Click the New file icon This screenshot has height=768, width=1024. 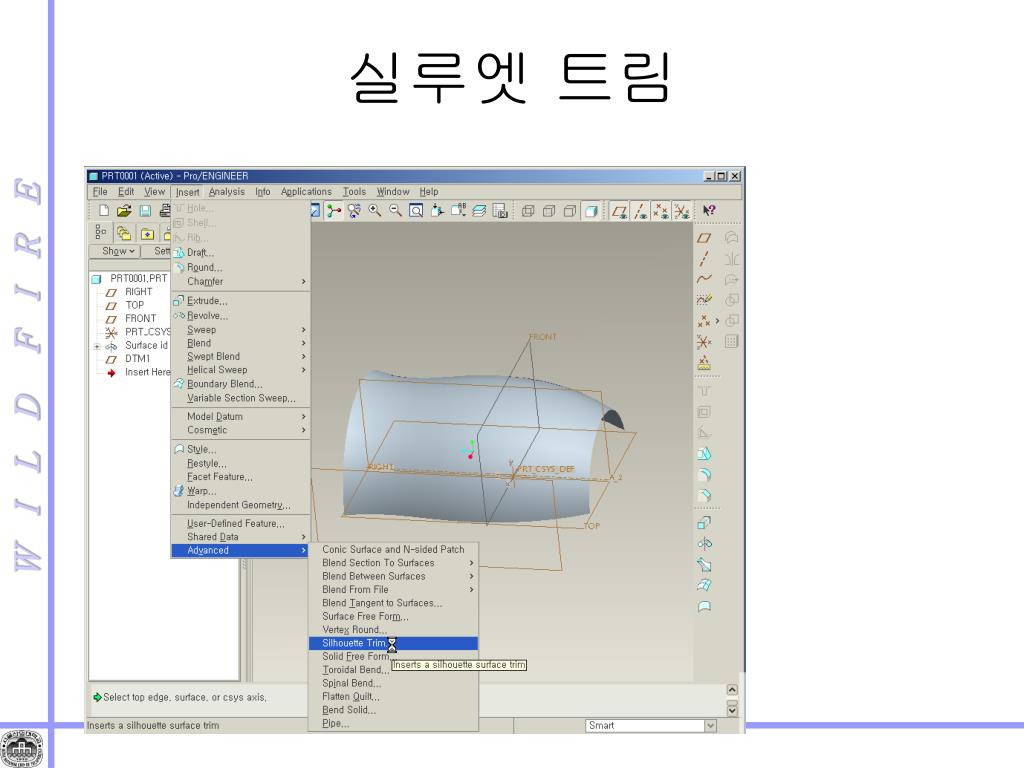104,210
